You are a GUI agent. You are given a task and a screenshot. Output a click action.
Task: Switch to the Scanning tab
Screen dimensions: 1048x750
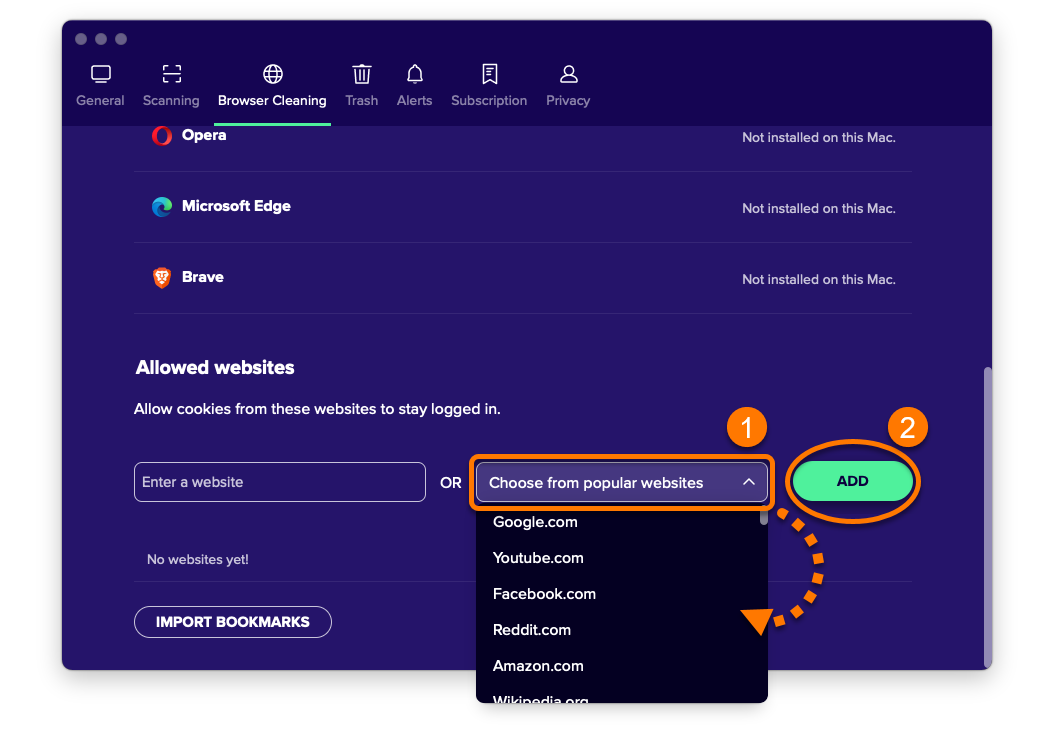pos(171,86)
